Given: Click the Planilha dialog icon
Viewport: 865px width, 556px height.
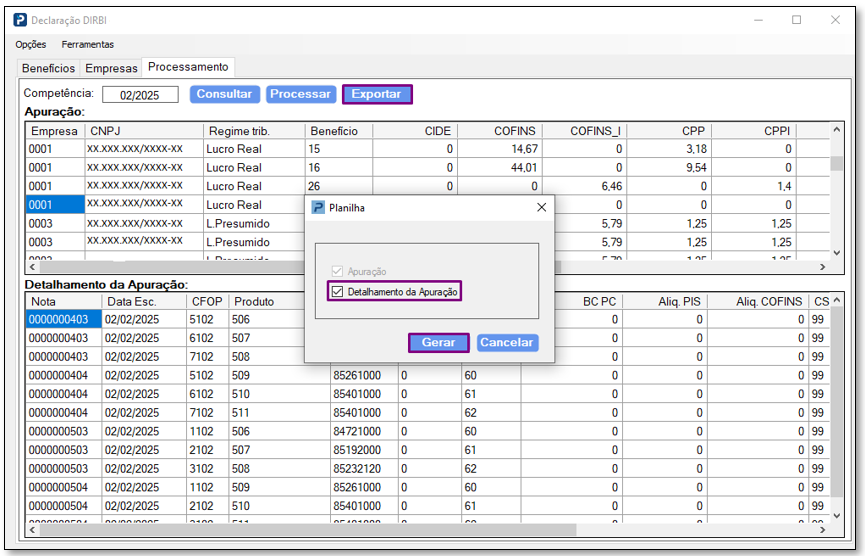Looking at the screenshot, I should point(319,208).
